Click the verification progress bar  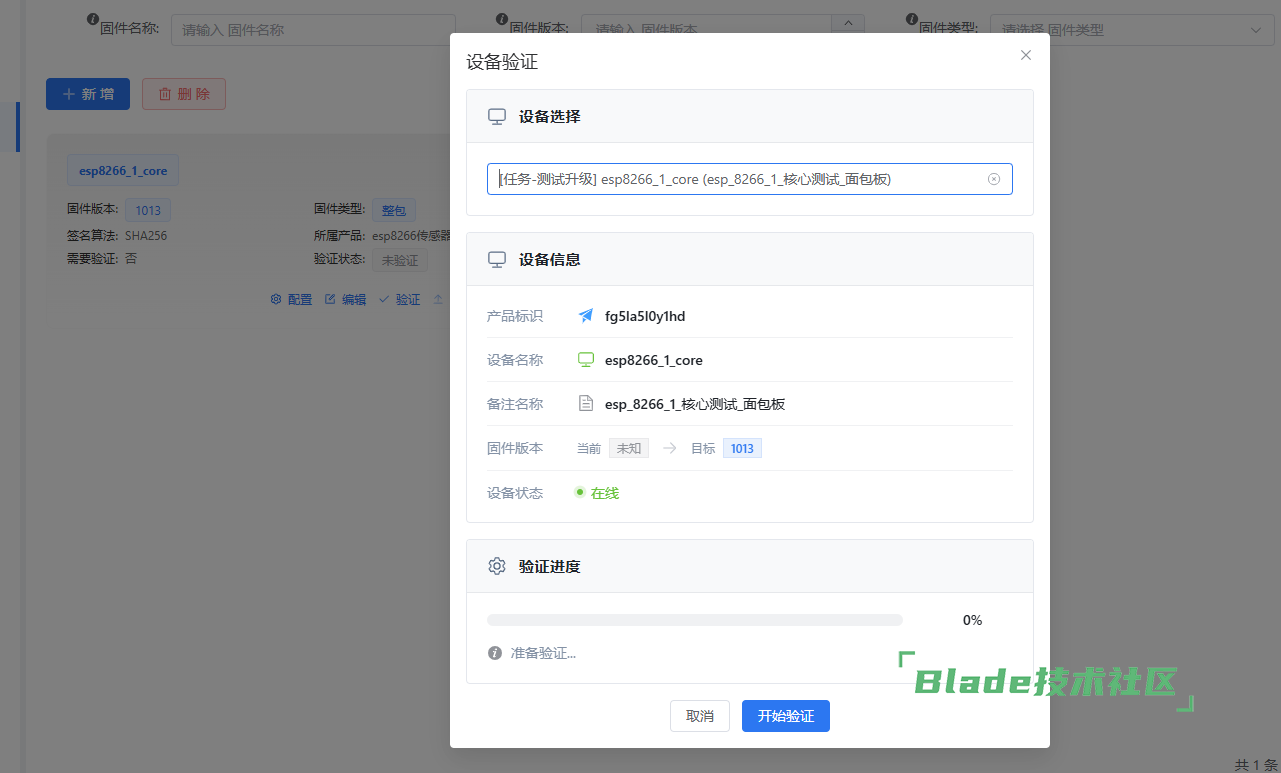pyautogui.click(x=694, y=620)
